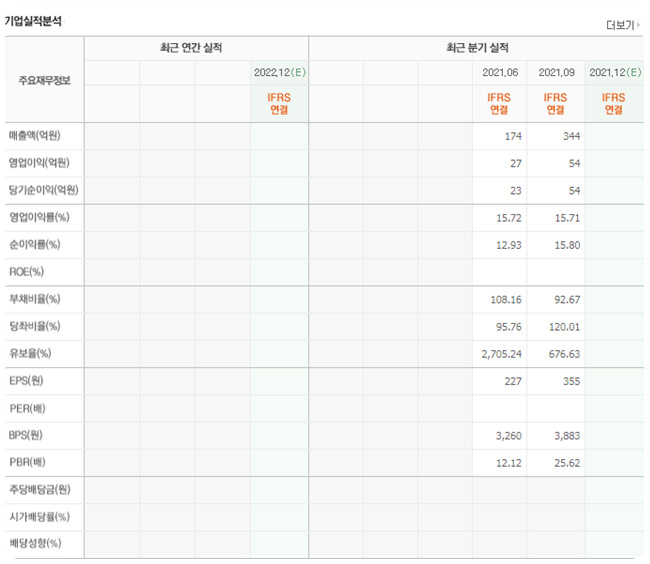Select the 유보율(%) row label

pos(30,353)
